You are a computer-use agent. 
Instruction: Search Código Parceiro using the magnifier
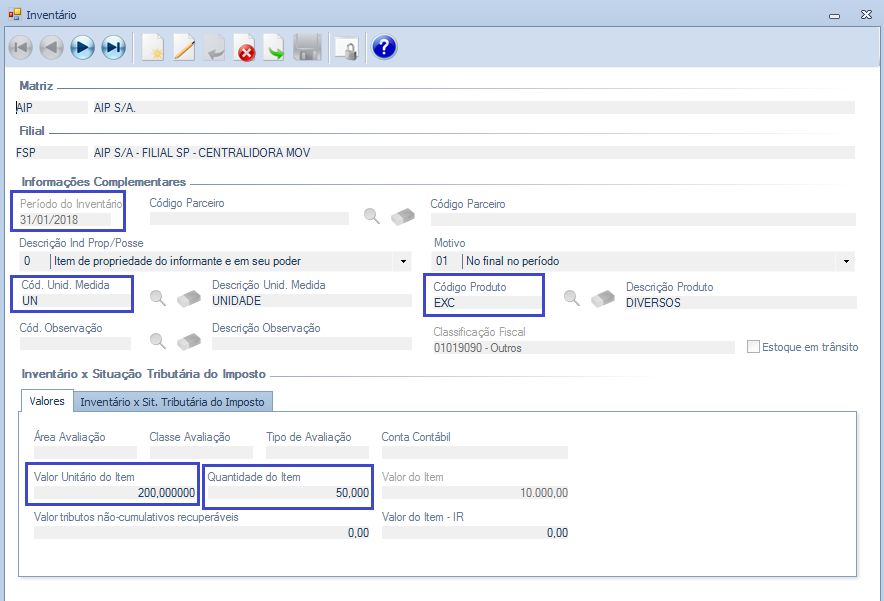click(371, 215)
